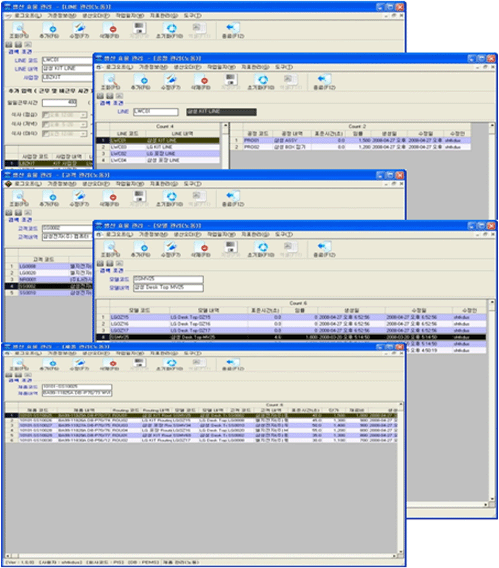
Task: Click Delete (F8) in the model management window
Action: point(201,249)
